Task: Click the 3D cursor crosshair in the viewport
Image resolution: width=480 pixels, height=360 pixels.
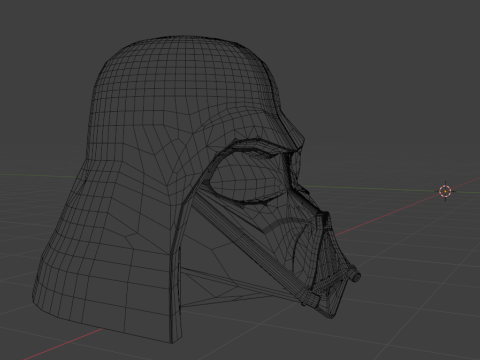Action: (445, 191)
